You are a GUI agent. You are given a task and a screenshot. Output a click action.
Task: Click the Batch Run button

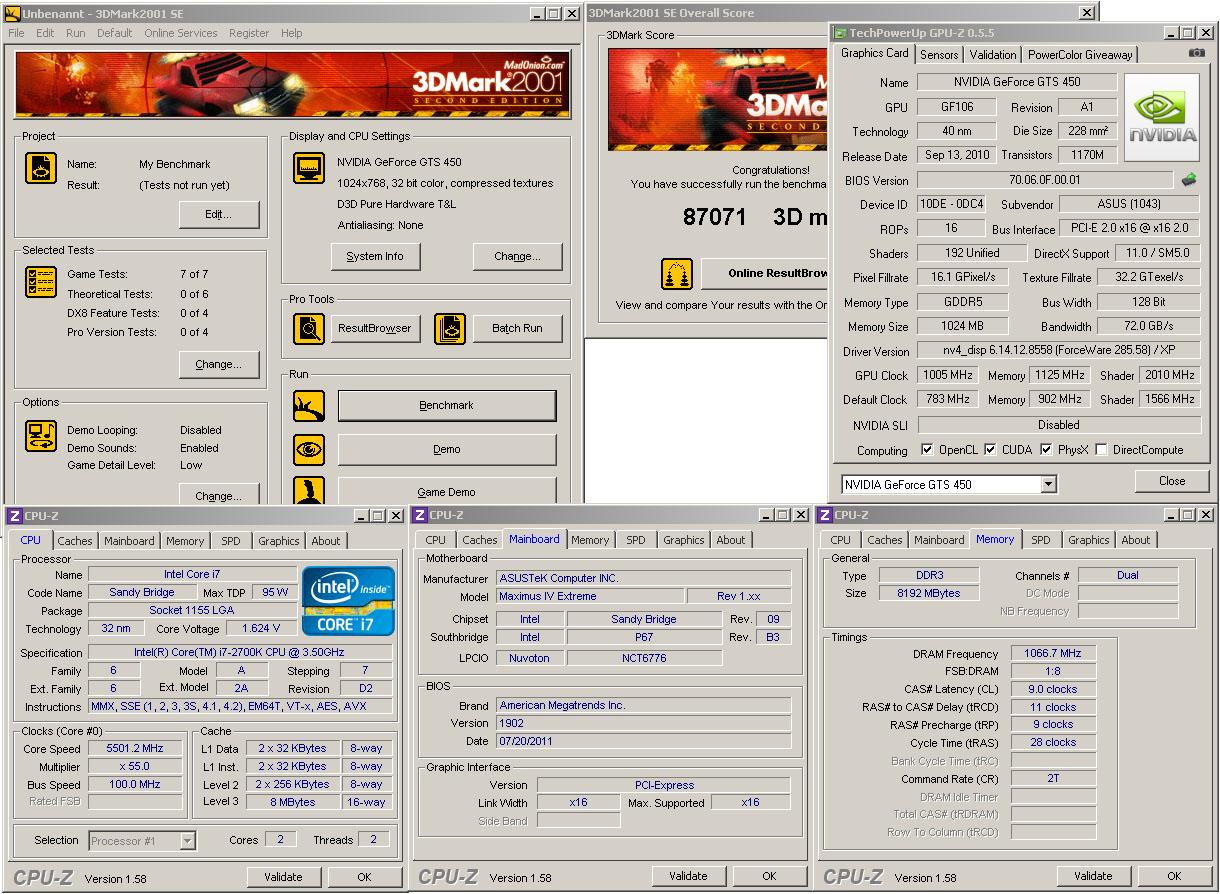pyautogui.click(x=517, y=328)
